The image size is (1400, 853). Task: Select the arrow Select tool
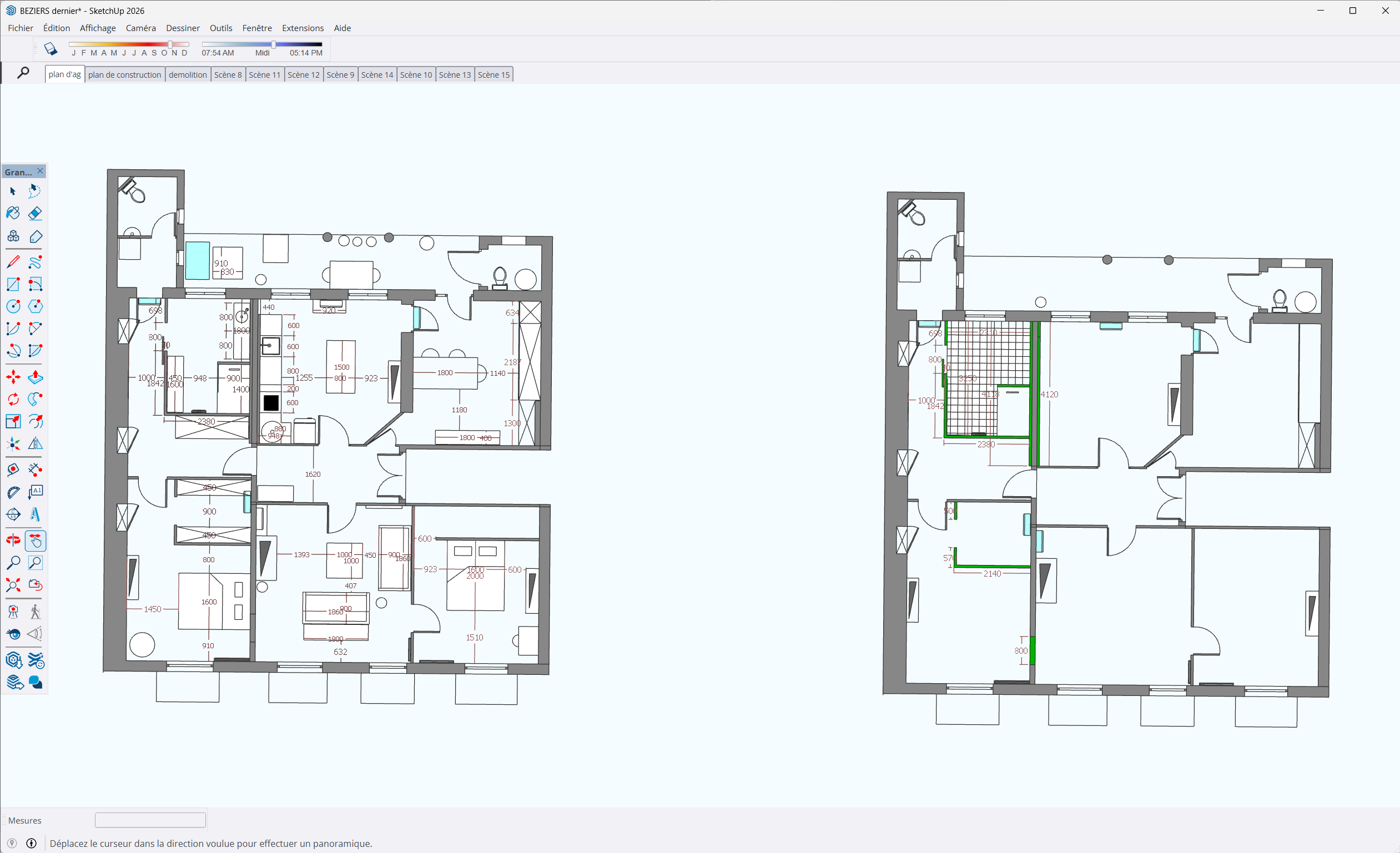(x=13, y=191)
